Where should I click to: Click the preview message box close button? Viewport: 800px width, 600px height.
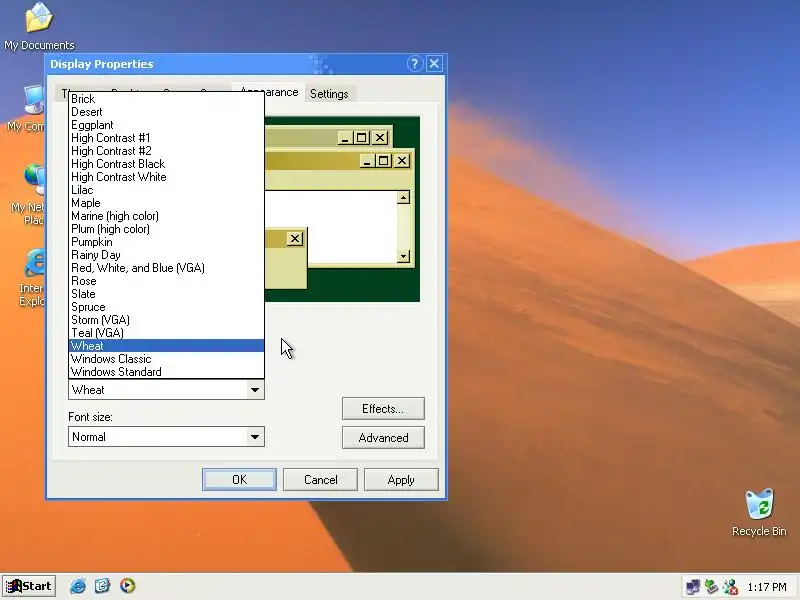point(295,238)
